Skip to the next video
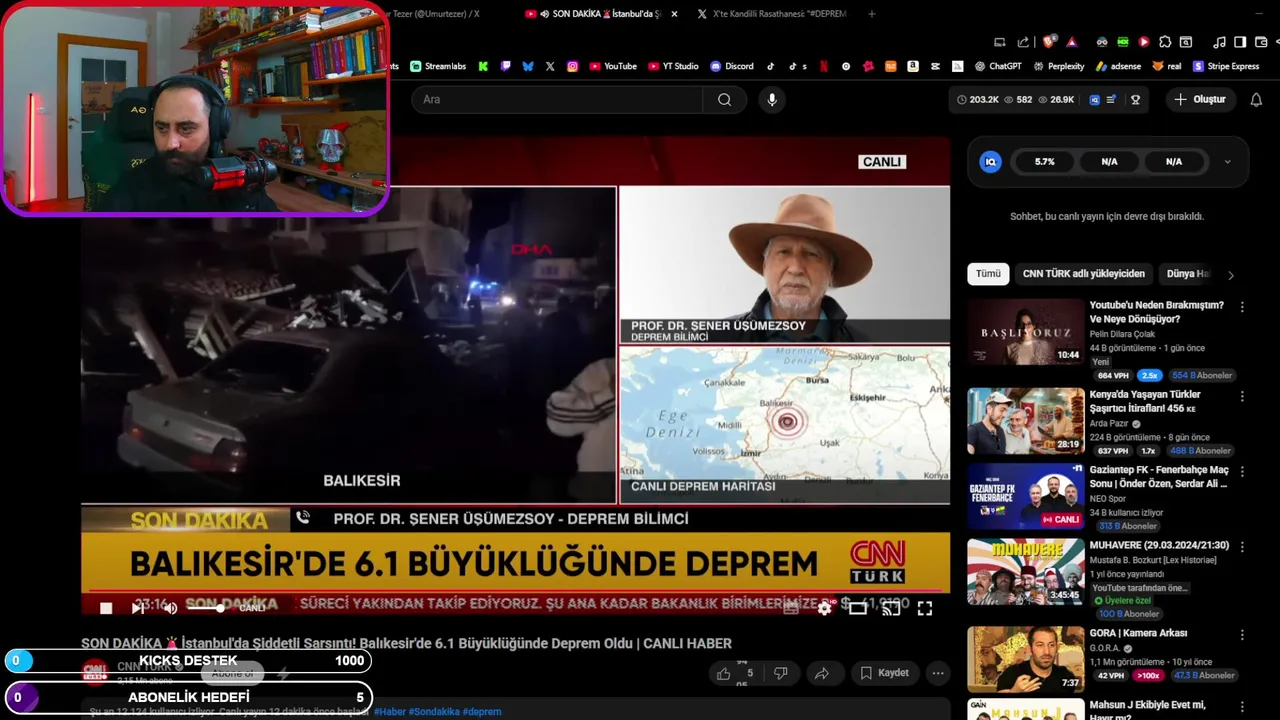The height and width of the screenshot is (720, 1280). [138, 608]
